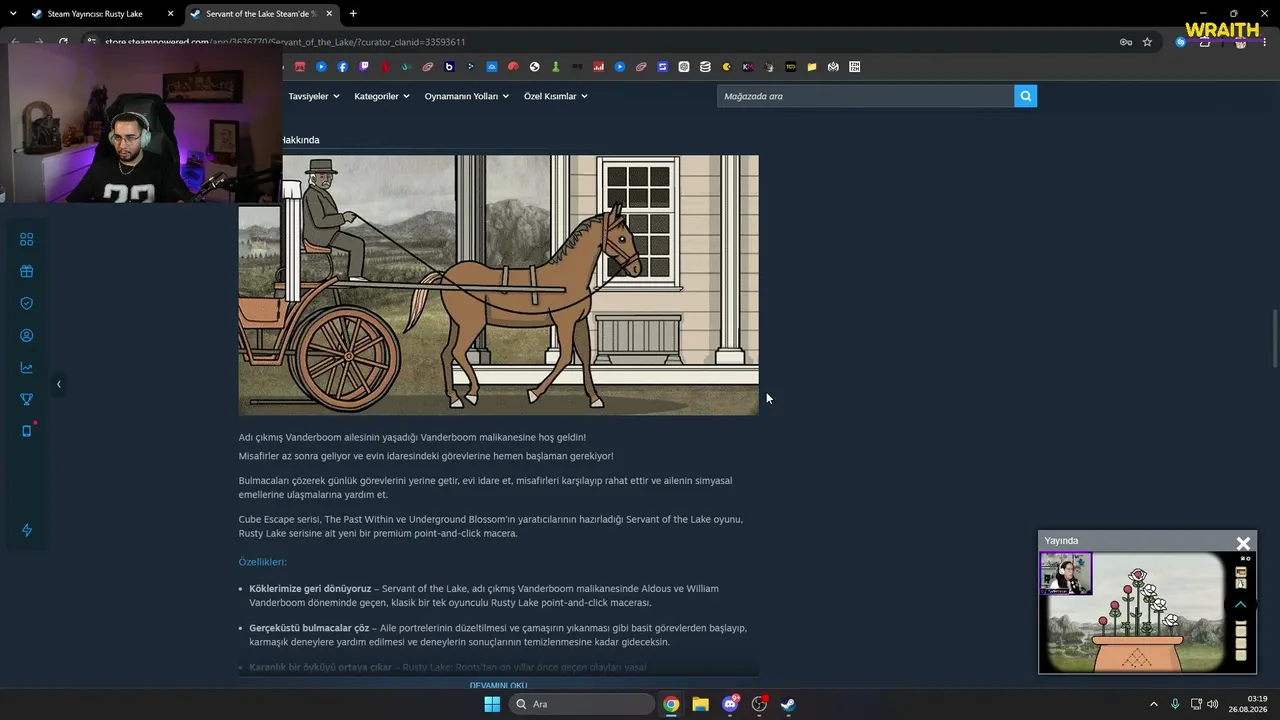The height and width of the screenshot is (720, 1280).
Task: Open the analytics chart icon in sidebar
Action: coord(27,367)
